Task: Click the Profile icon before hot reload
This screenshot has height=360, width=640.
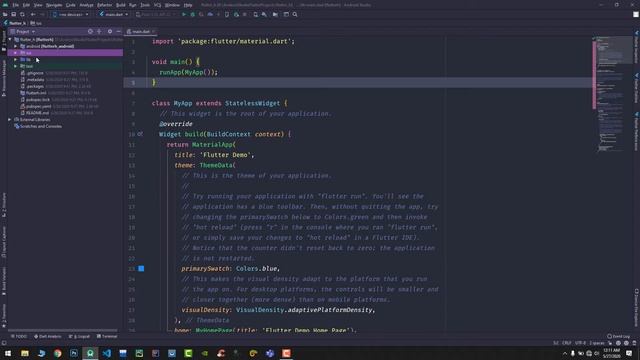Action: point(210,14)
